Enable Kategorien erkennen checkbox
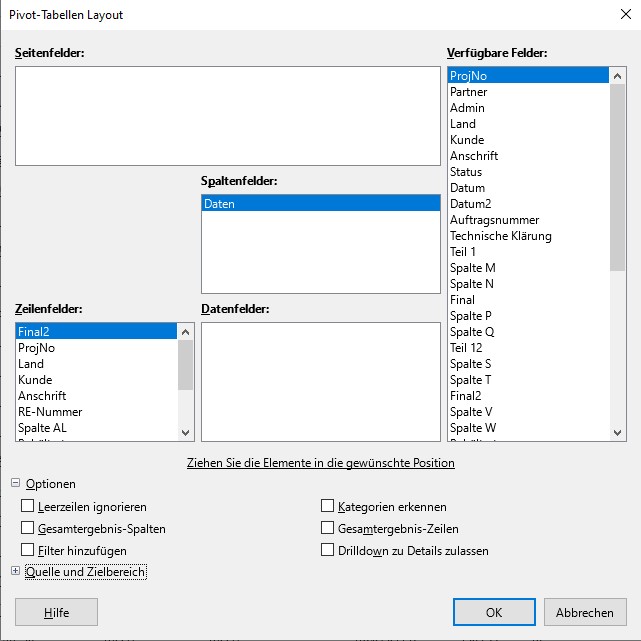The width and height of the screenshot is (641, 641). [327, 506]
